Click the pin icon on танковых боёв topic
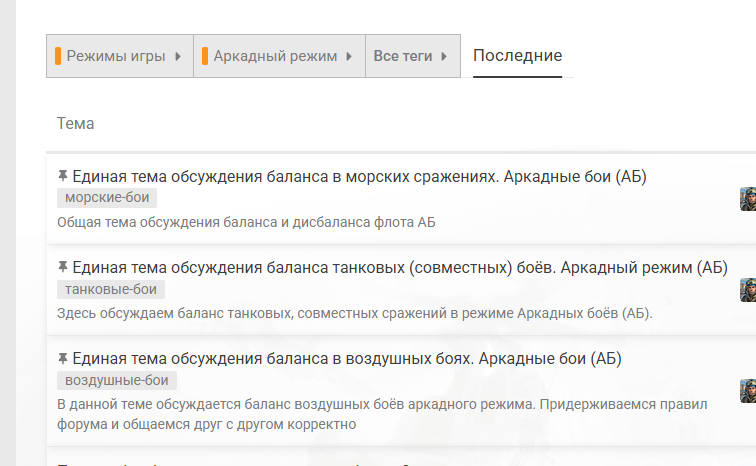Screen dimensions: 756x466 pos(63,267)
